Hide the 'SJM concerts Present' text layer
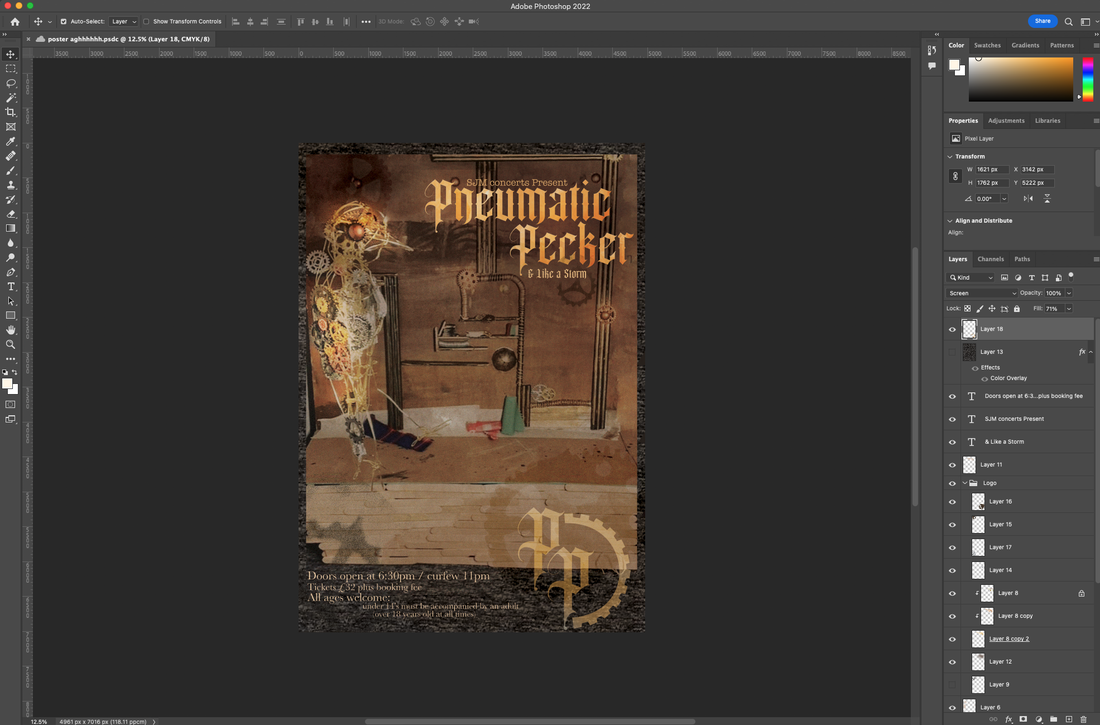 (952, 419)
